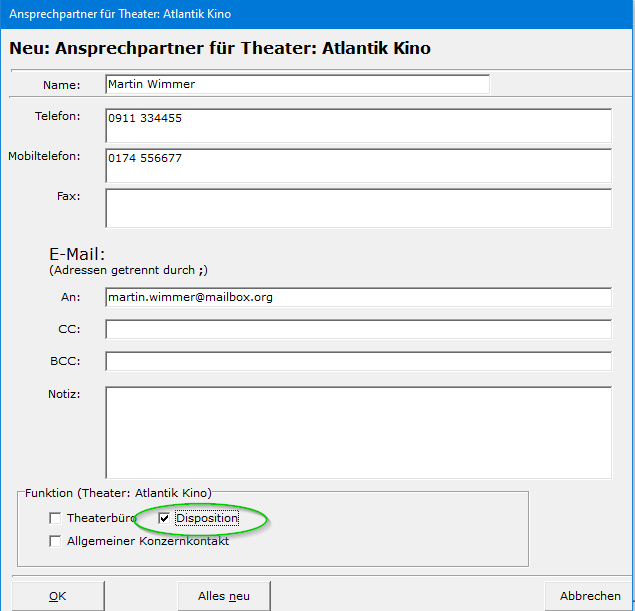Enable the Theaterbüro checkbox
Viewport: 635px width, 611px height.
coord(55,518)
